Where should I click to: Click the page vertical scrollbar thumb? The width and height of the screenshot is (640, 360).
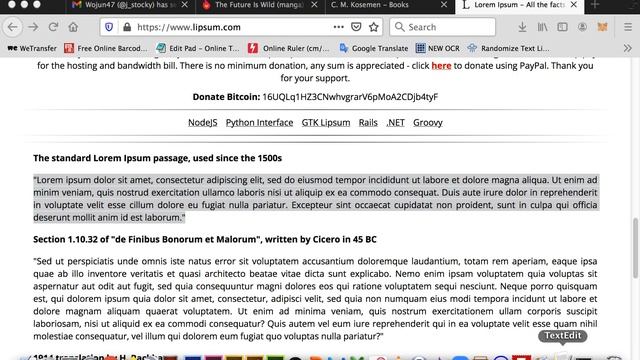point(635,248)
